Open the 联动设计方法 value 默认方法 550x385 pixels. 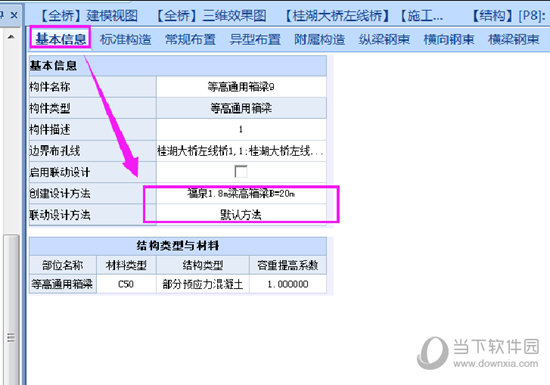[x=241, y=215]
